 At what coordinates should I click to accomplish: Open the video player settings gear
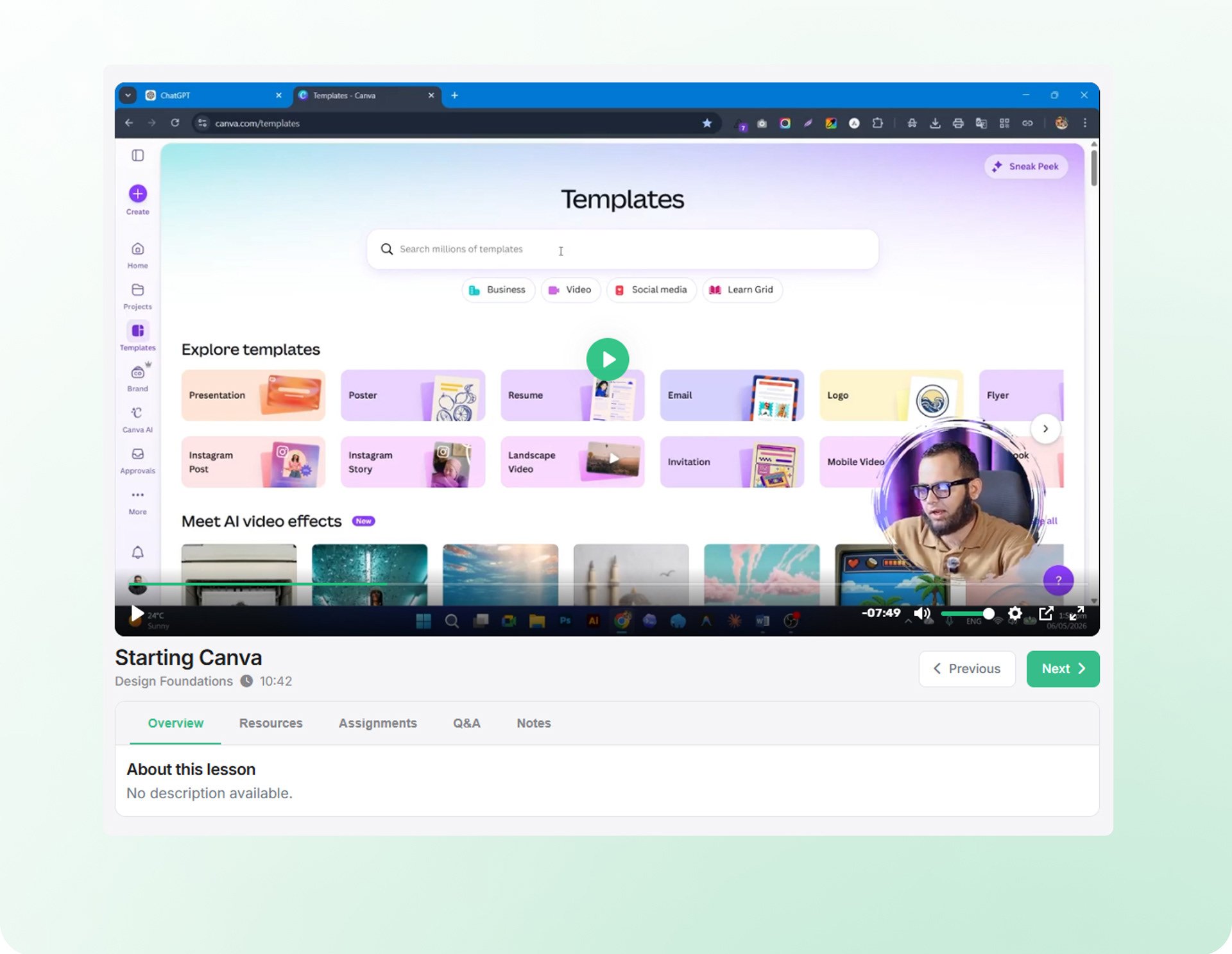pos(1014,613)
